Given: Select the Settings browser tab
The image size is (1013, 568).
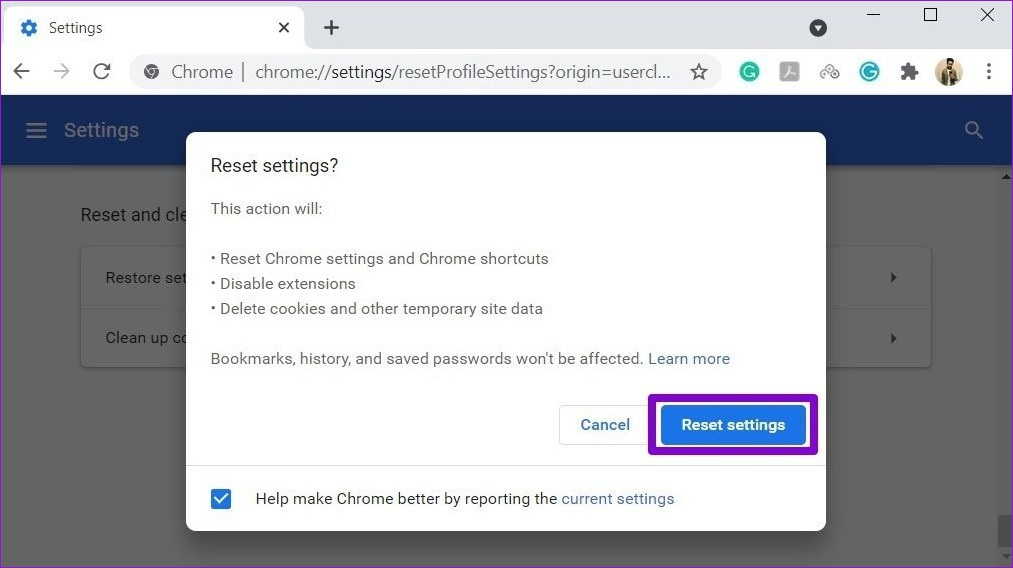Looking at the screenshot, I should (153, 28).
